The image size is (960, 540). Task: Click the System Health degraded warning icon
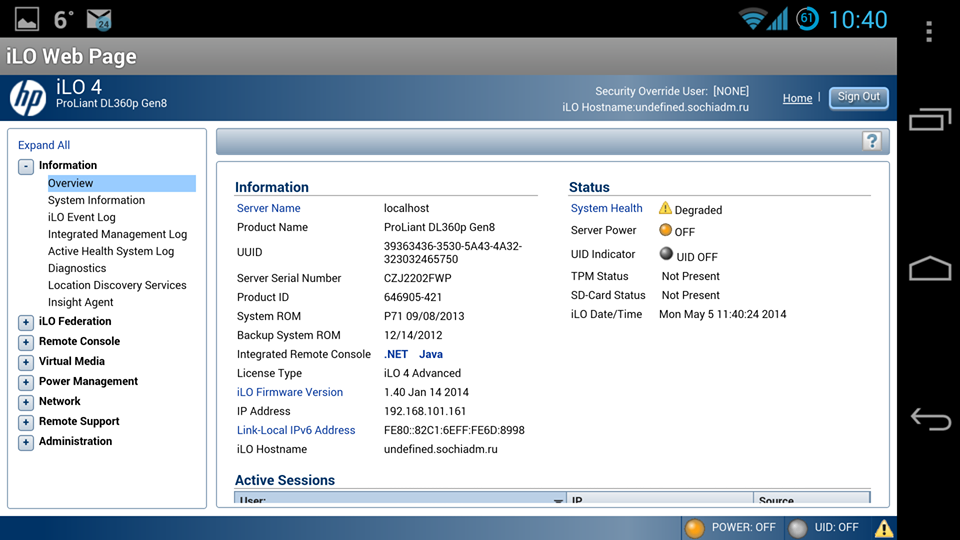(665, 209)
